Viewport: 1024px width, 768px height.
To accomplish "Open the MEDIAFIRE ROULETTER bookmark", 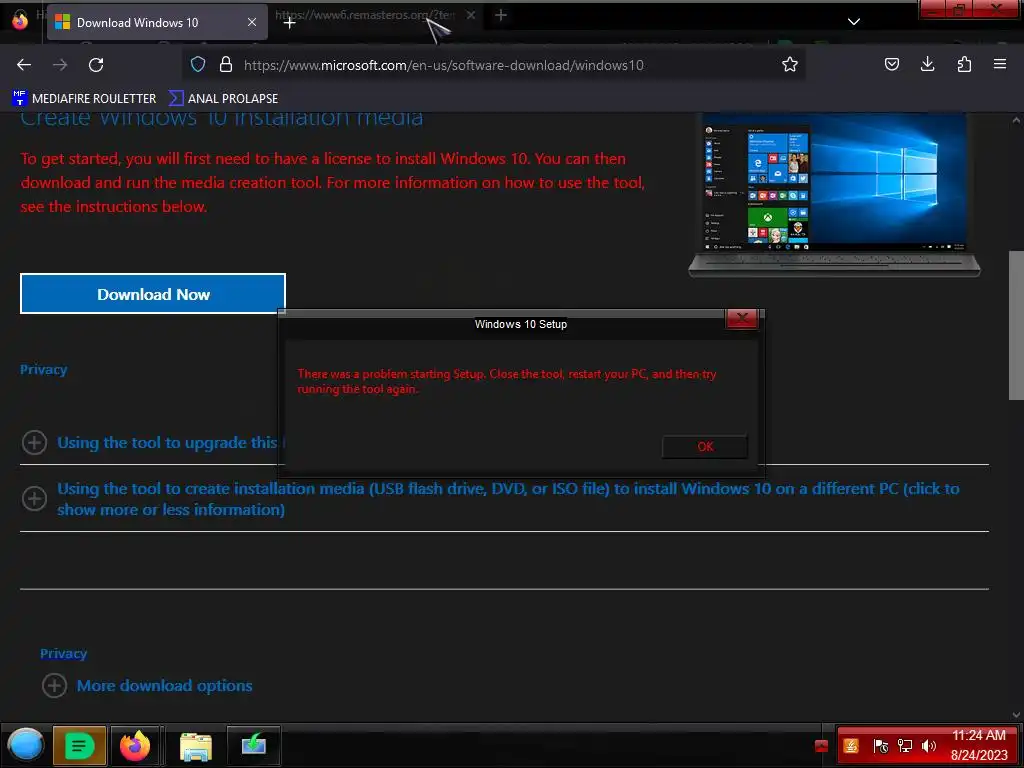I will (84, 99).
